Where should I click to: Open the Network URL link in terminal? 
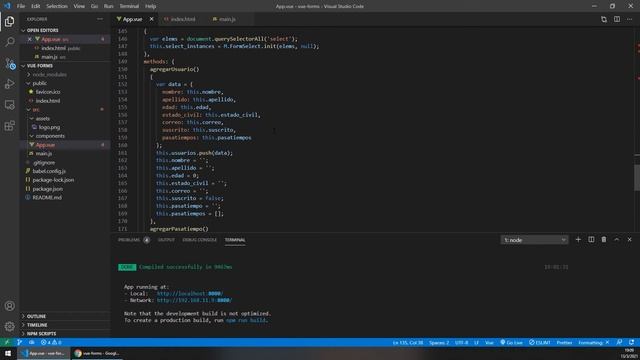[194, 300]
